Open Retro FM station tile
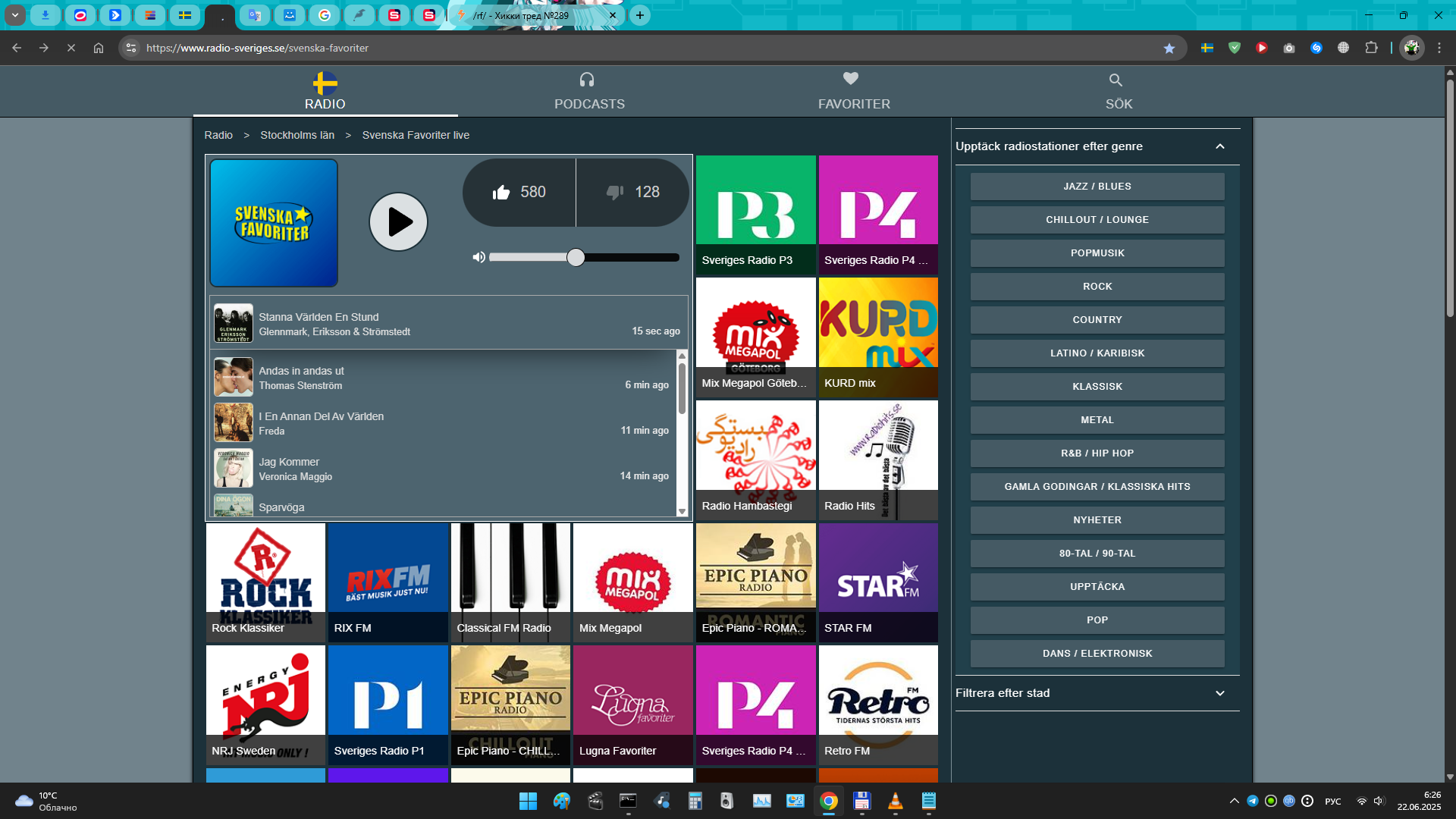Image resolution: width=1456 pixels, height=819 pixels. tap(878, 705)
